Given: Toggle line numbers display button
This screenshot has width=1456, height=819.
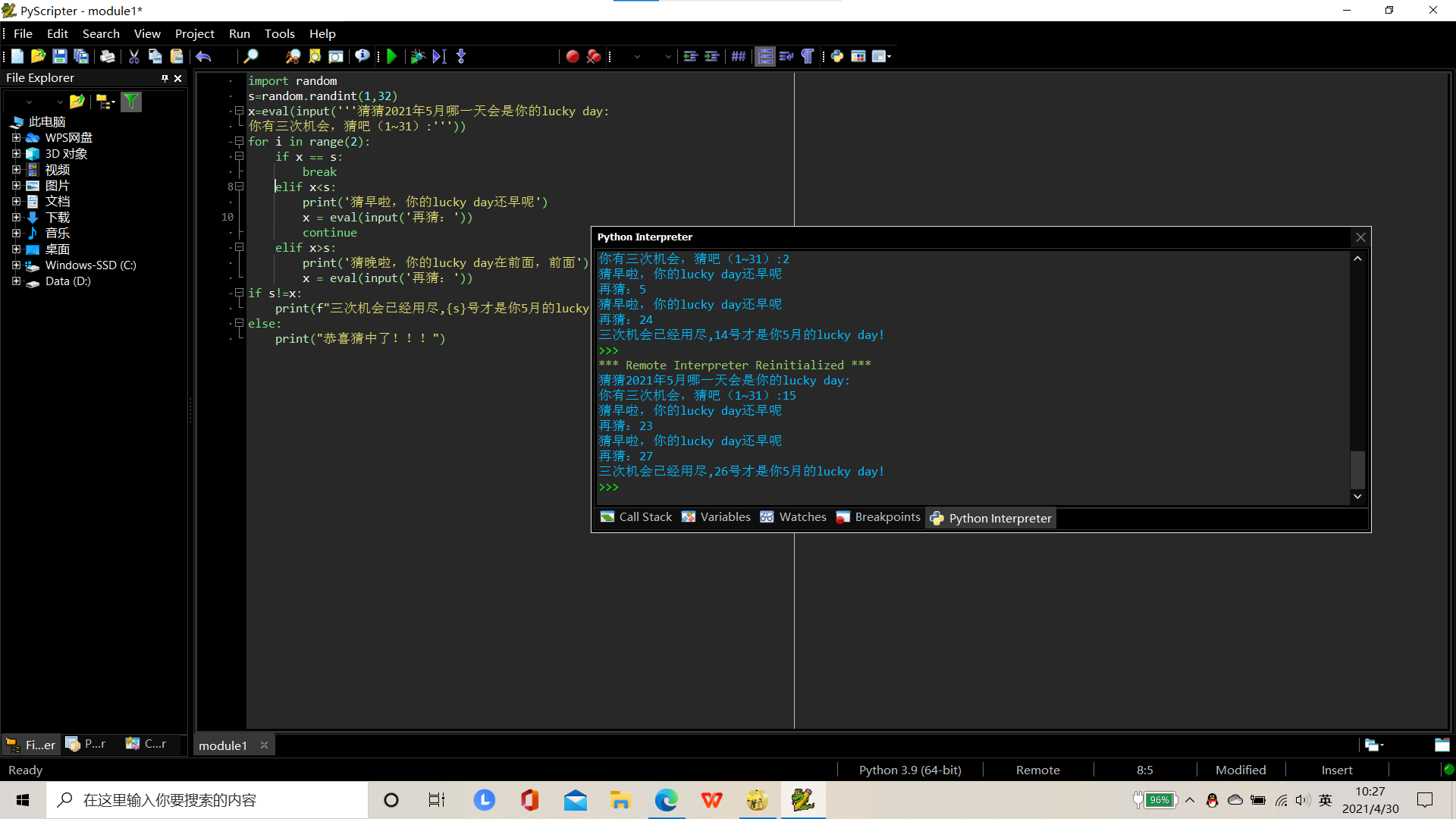Looking at the screenshot, I should [x=765, y=56].
